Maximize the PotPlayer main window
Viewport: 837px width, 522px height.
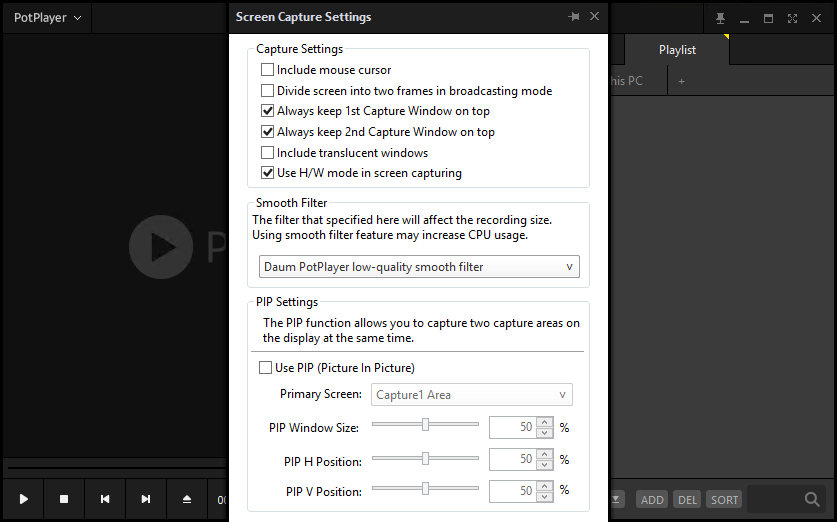768,19
